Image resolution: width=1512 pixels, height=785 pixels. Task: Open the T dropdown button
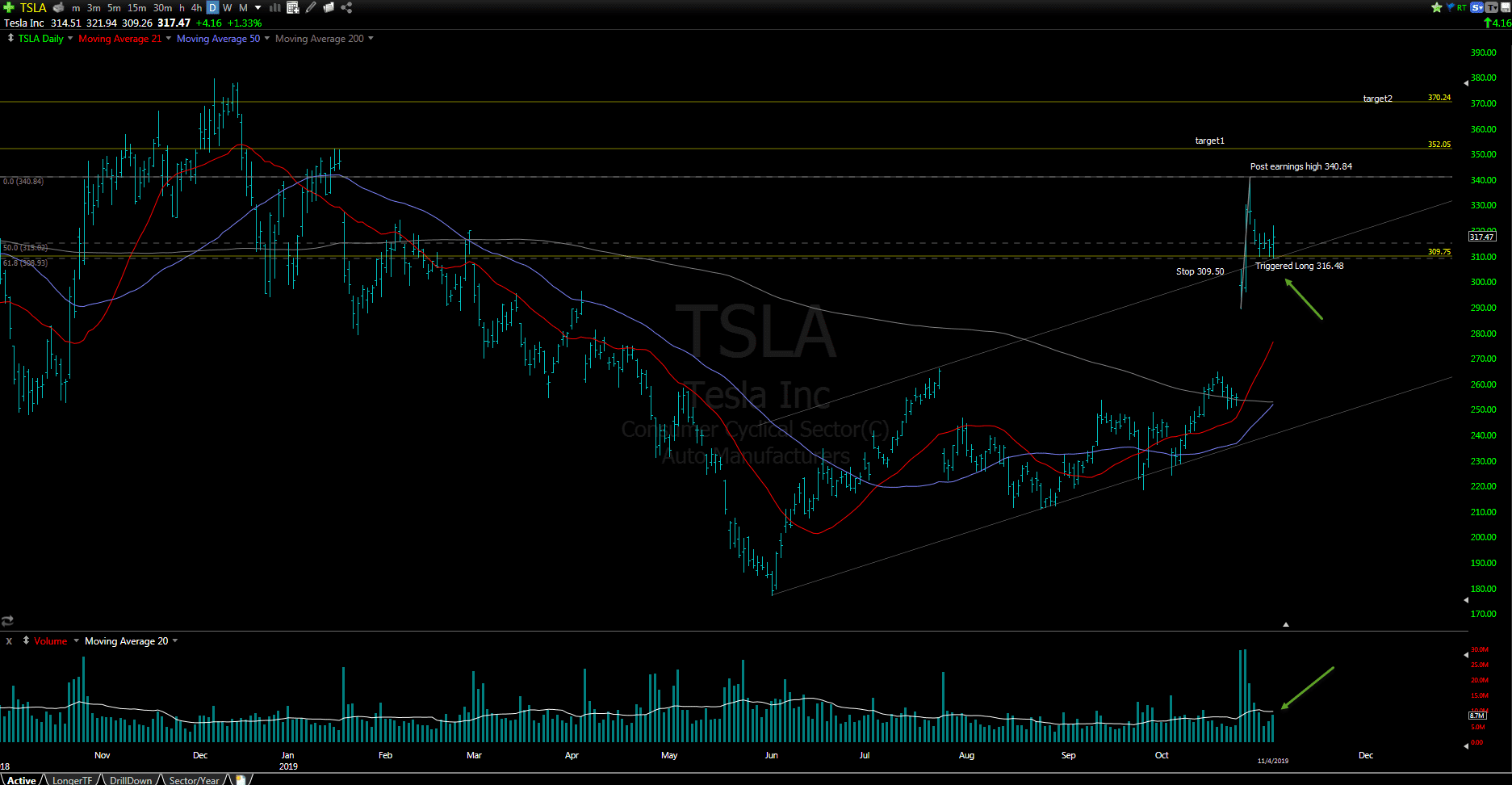click(1492, 7)
